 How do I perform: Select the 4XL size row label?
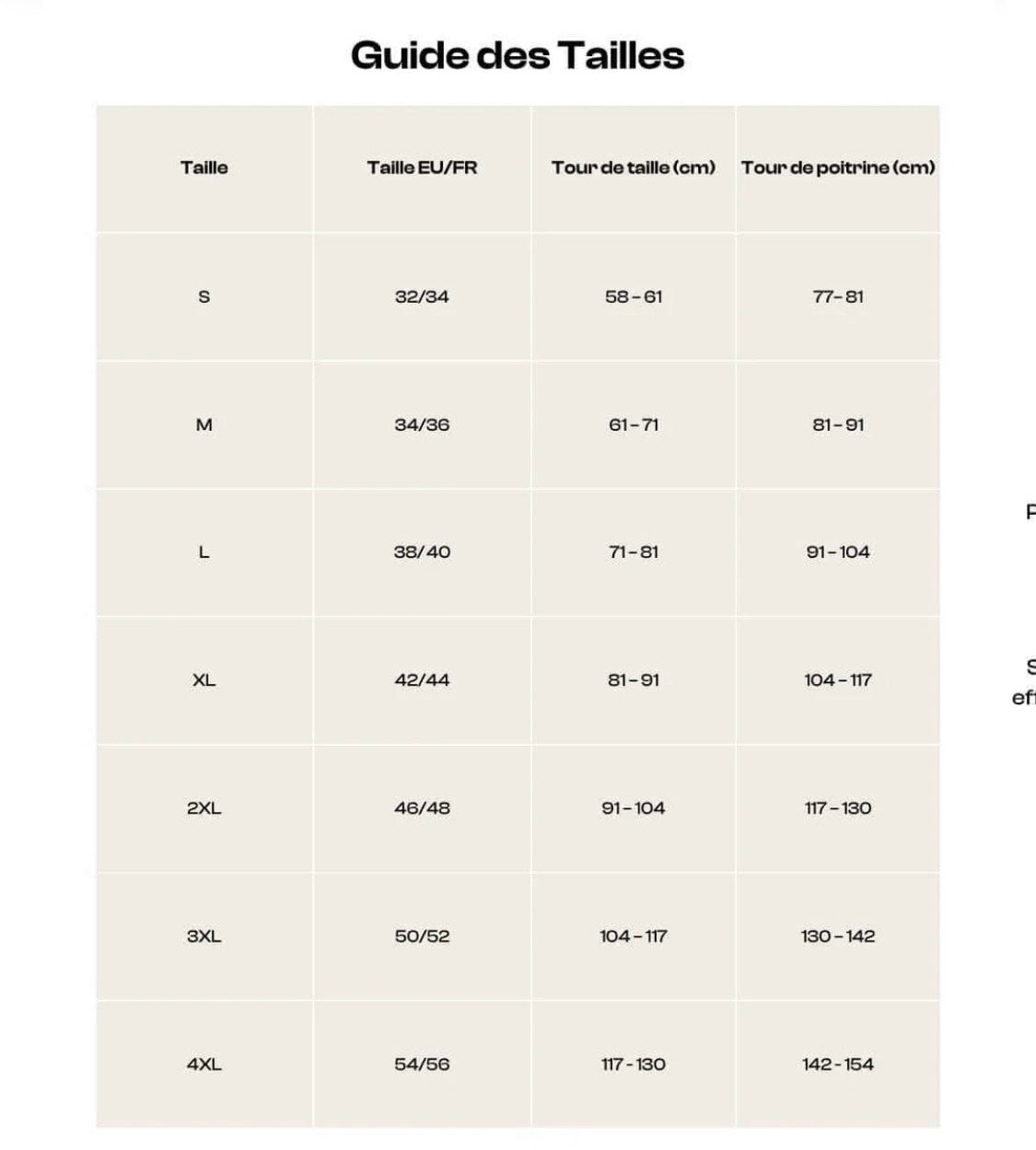pos(204,1064)
